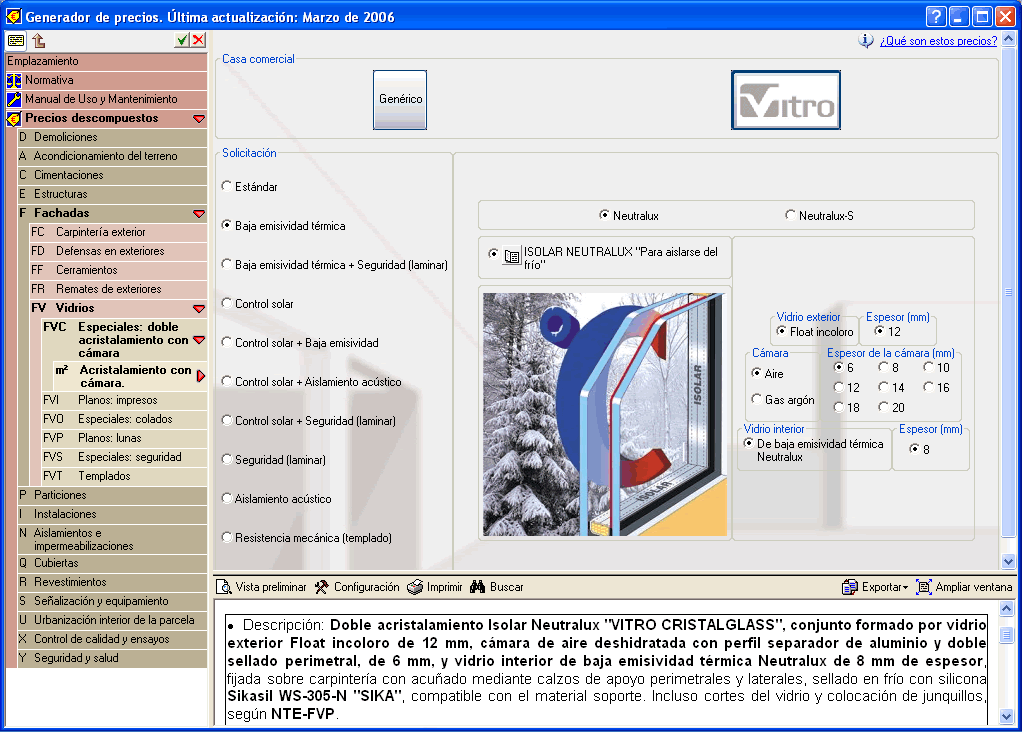Open the Instalaciones chapter
1022x732 pixels.
tap(112, 514)
